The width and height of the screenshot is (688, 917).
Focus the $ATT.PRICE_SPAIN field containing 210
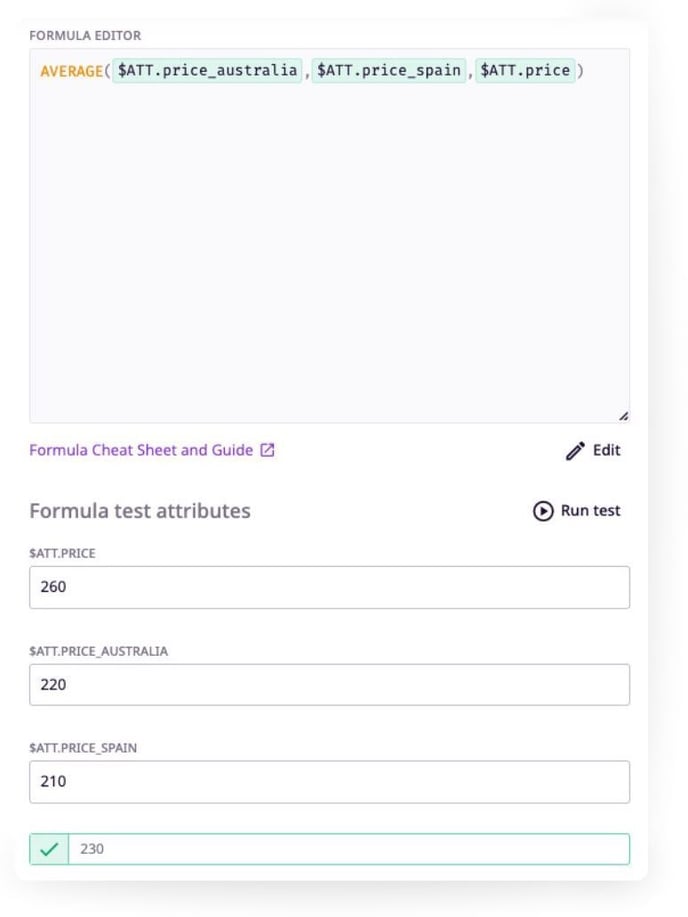pos(329,782)
